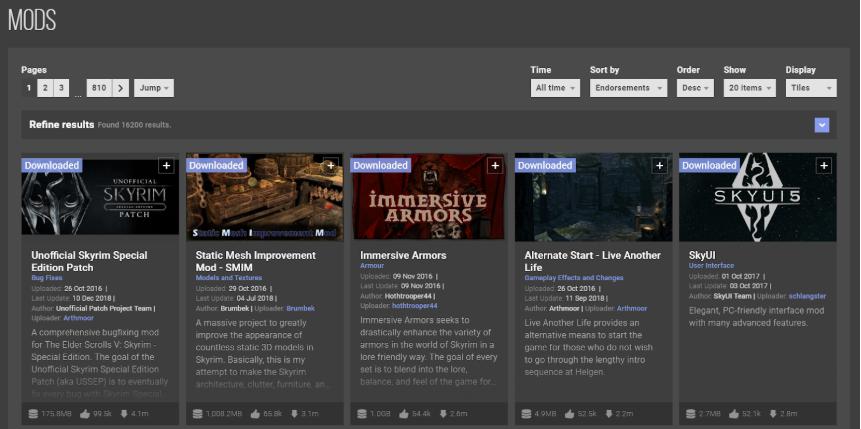Open Unofficial Skyrim Special Edition Patch title
The image size is (861, 429).
click(89, 261)
